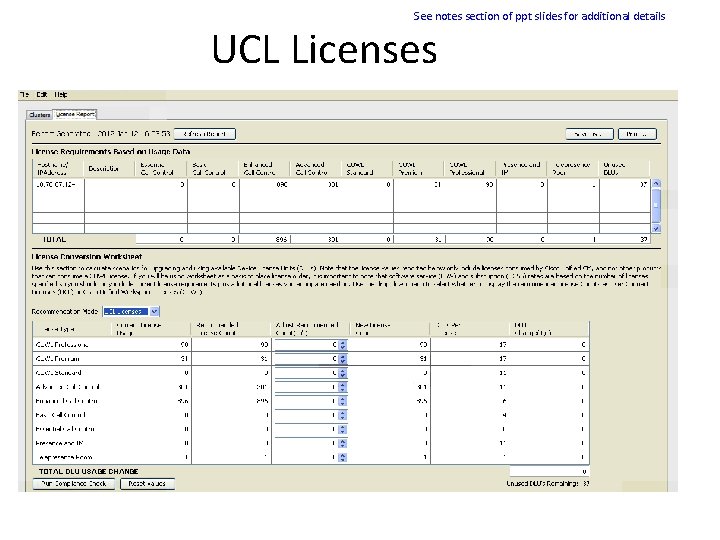Adjust count stepper for Essential Call Control
The width and height of the screenshot is (720, 540).
pyautogui.click(x=343, y=430)
